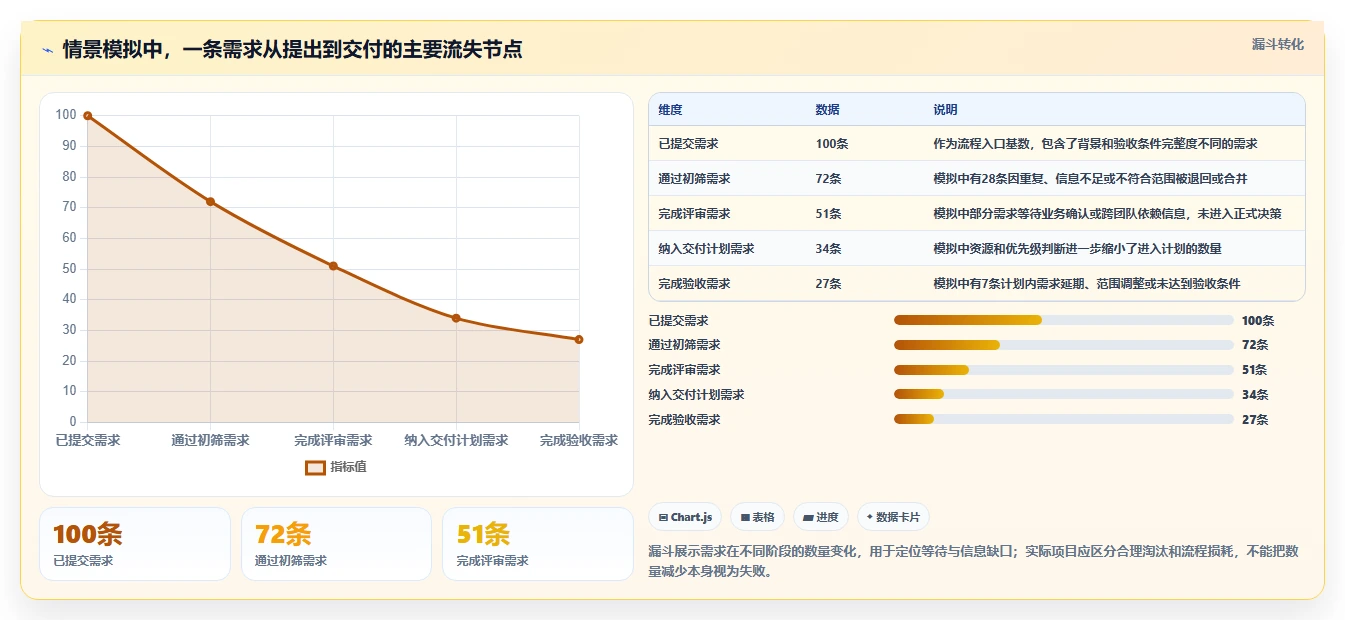
Task: Click the 51条 完成评审需求 summary card
Action: tap(538, 544)
